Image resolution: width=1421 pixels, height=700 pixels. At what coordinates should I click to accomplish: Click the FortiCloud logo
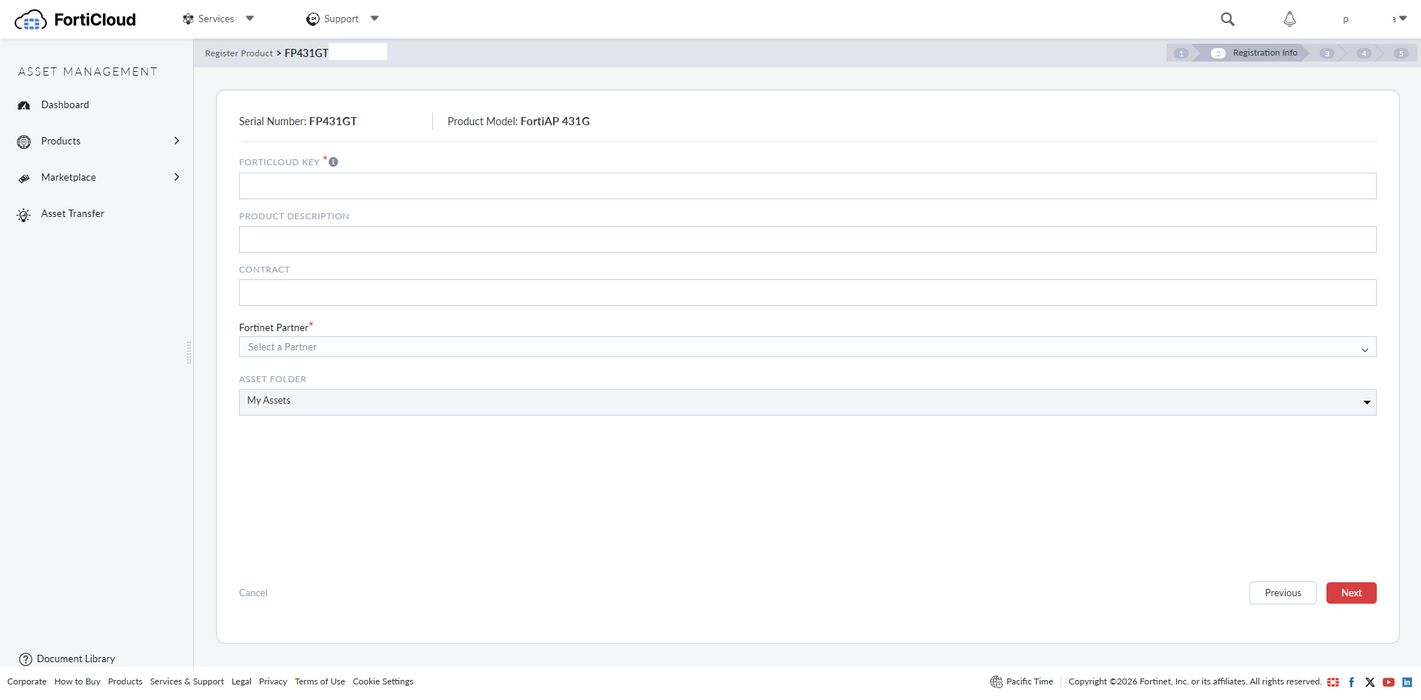(x=75, y=19)
